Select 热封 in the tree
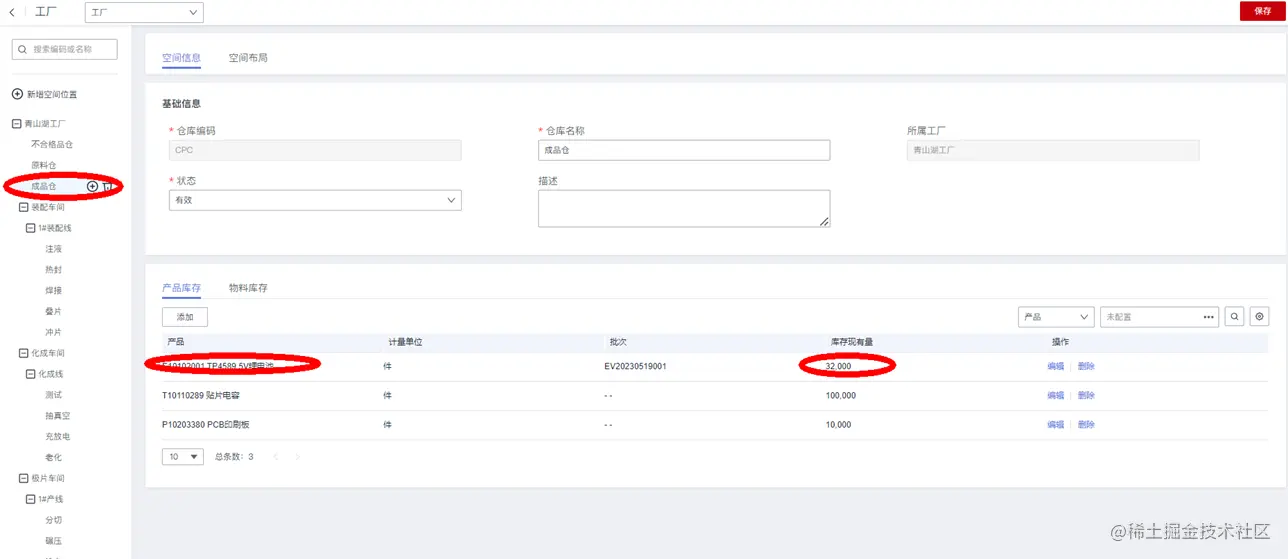The image size is (1288, 559). 54,270
